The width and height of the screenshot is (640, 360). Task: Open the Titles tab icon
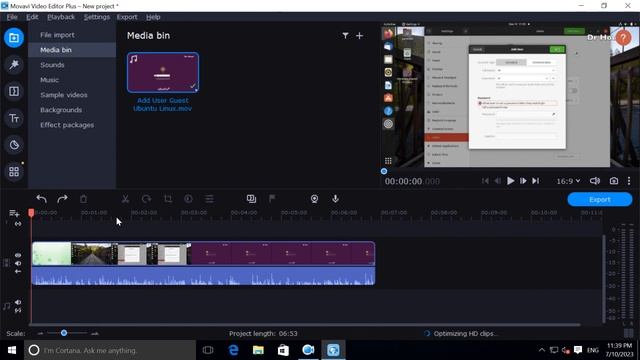(x=14, y=118)
